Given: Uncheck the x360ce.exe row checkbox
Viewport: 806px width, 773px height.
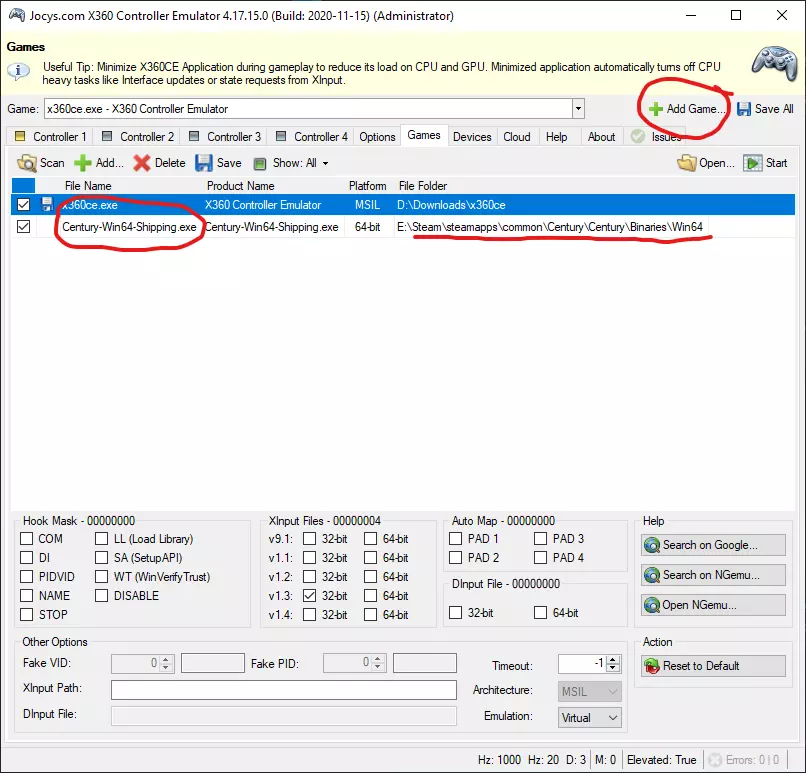Looking at the screenshot, I should pyautogui.click(x=24, y=205).
